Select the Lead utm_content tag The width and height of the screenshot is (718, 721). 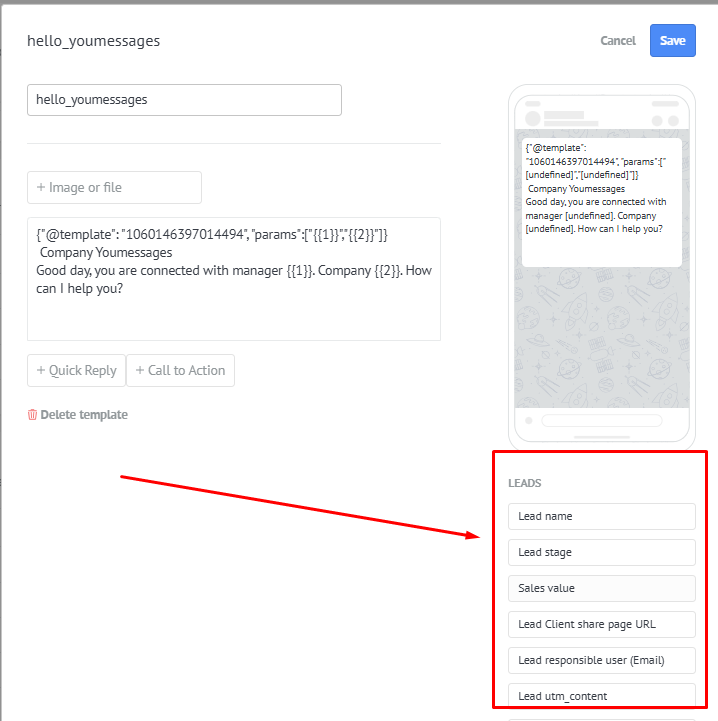coord(602,695)
